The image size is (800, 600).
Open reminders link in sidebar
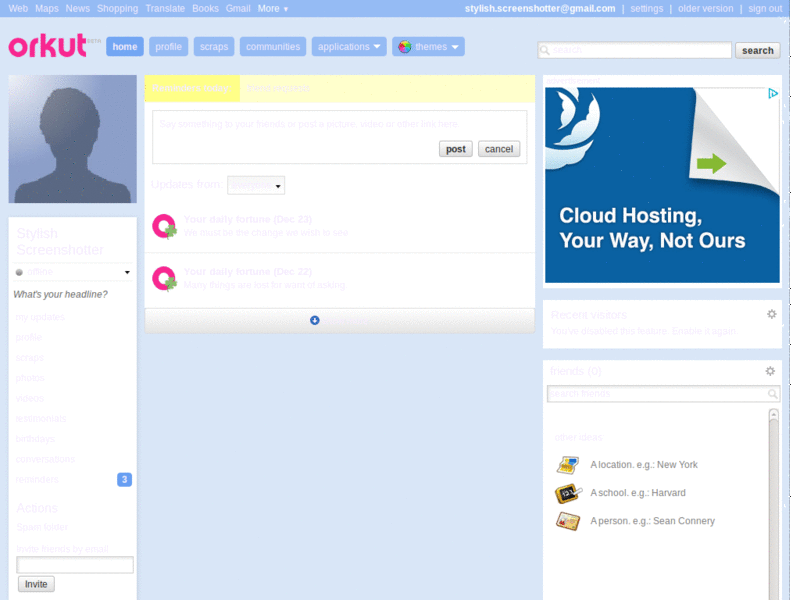tap(37, 480)
